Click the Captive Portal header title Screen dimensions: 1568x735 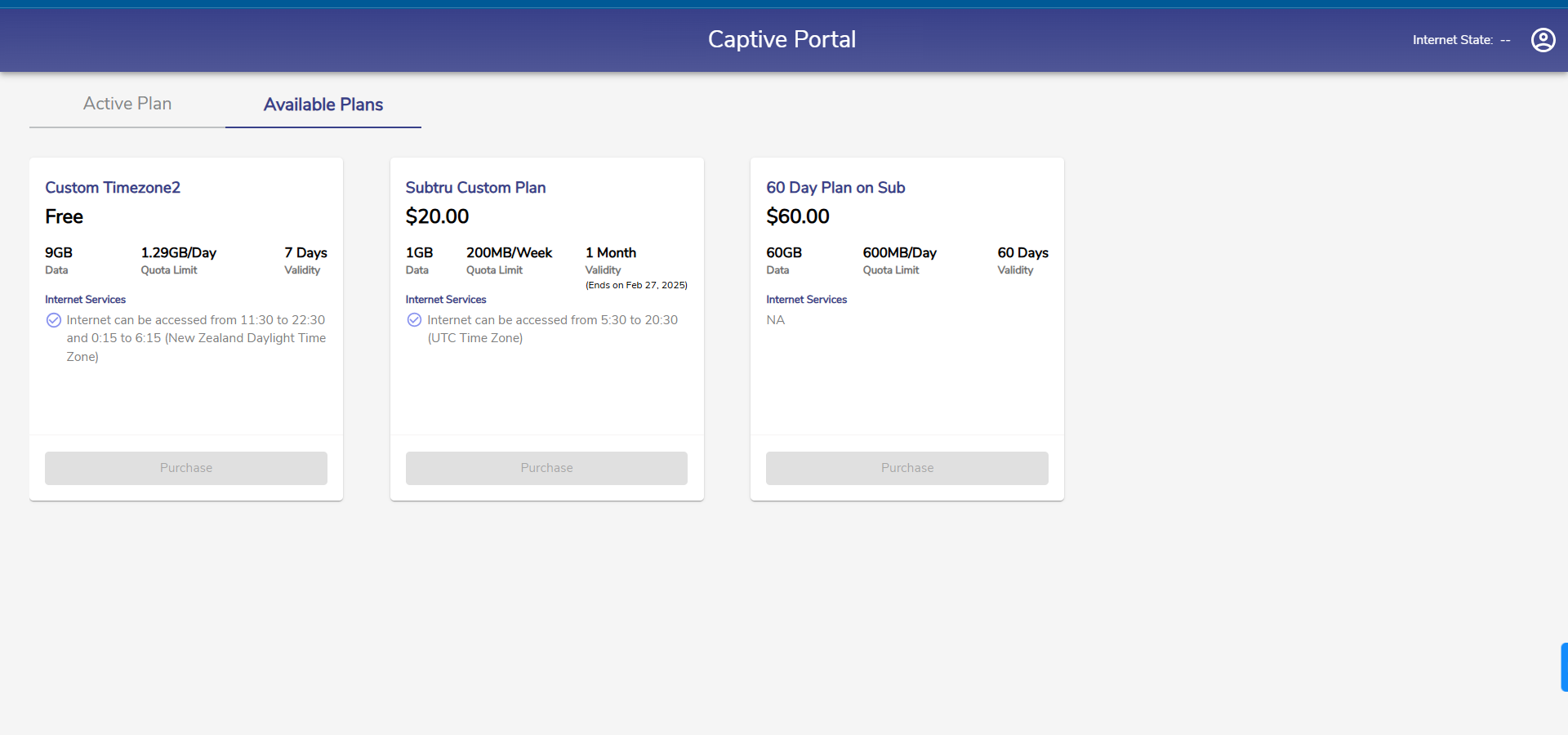pos(782,39)
